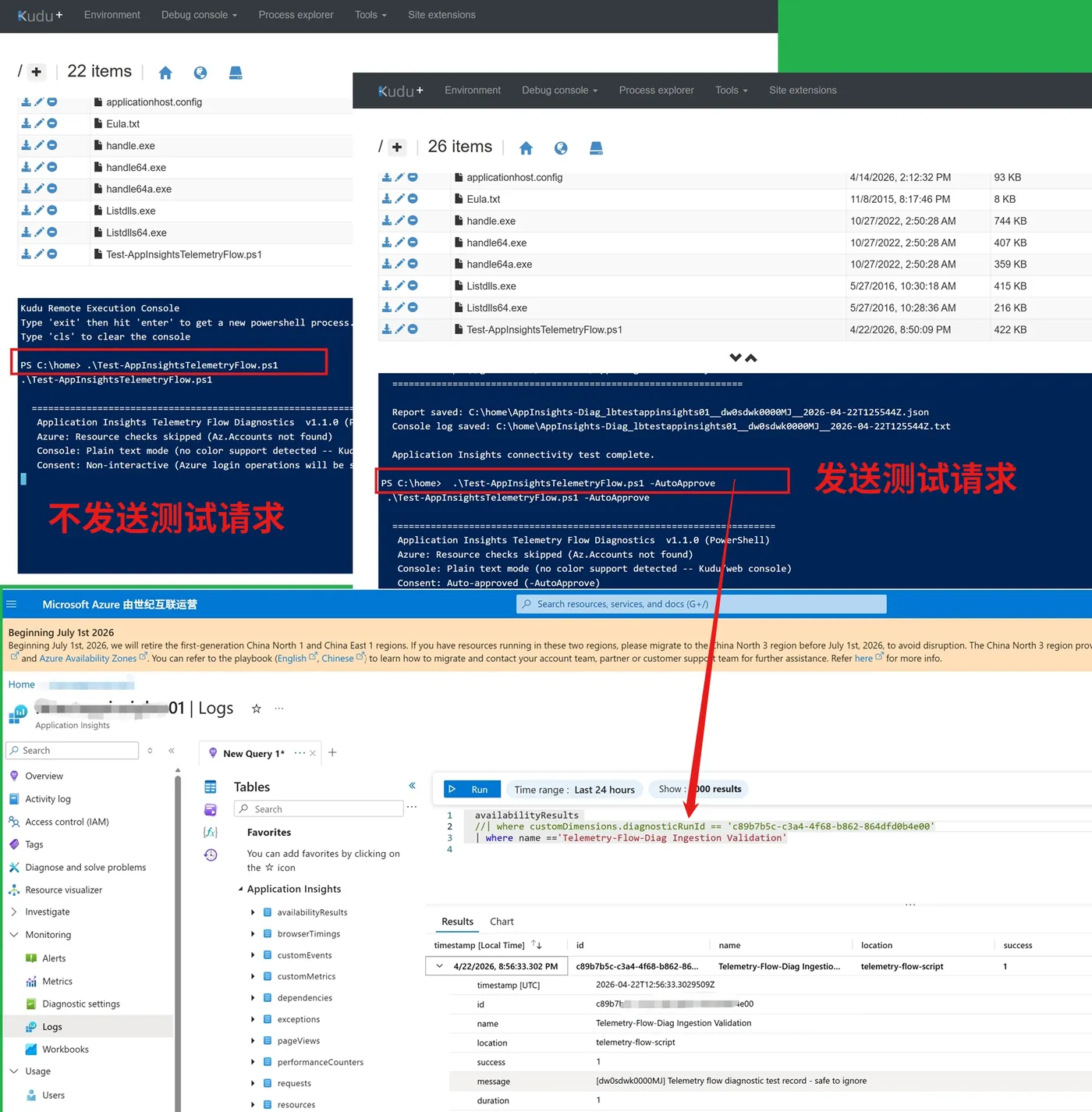Click the plus button in right Kudu window
Screen dimensions: 1092x1112
point(397,147)
